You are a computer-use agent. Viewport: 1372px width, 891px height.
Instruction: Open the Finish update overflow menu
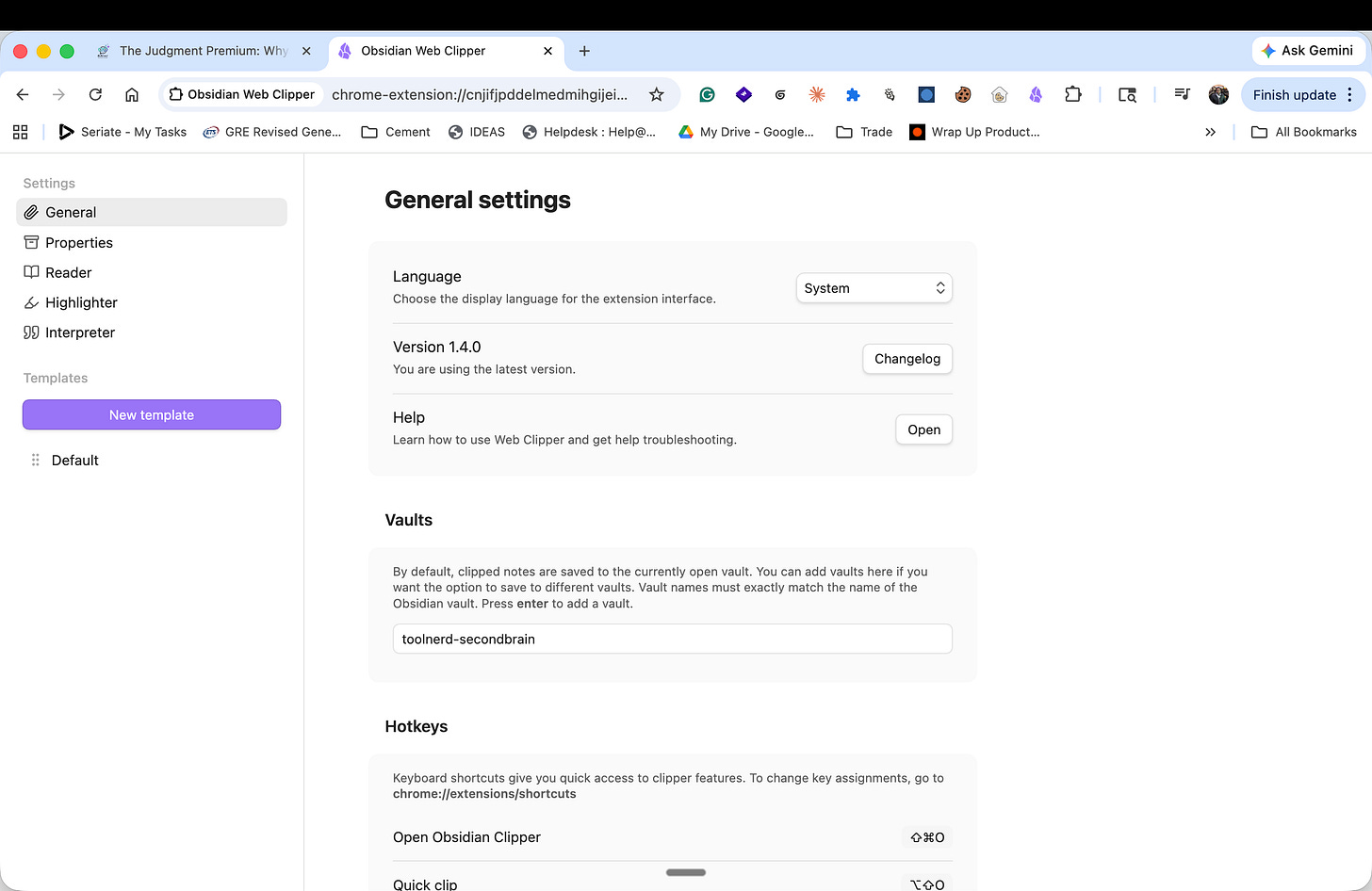pos(1351,94)
